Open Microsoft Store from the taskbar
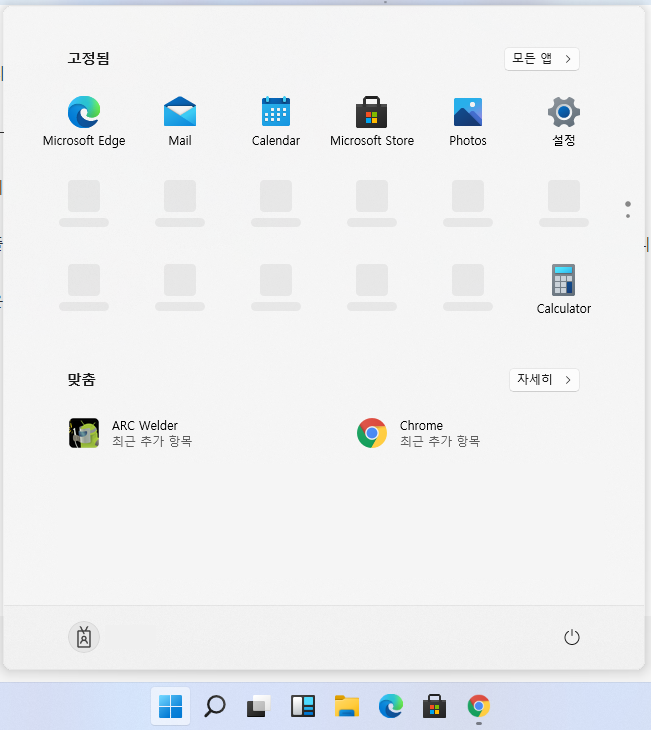The width and height of the screenshot is (651, 730). (434, 706)
